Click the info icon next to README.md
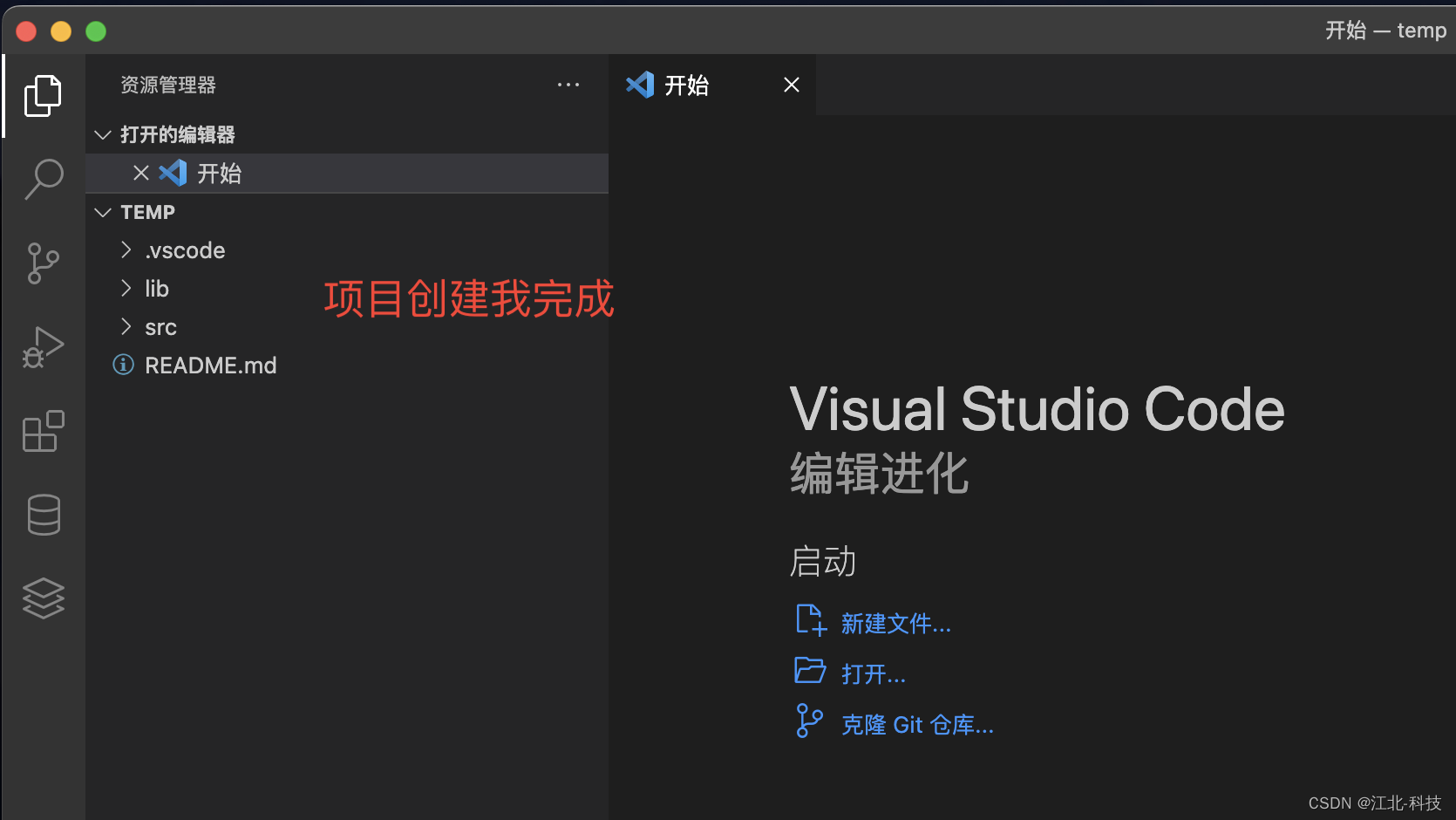The width and height of the screenshot is (1456, 820). [x=124, y=365]
